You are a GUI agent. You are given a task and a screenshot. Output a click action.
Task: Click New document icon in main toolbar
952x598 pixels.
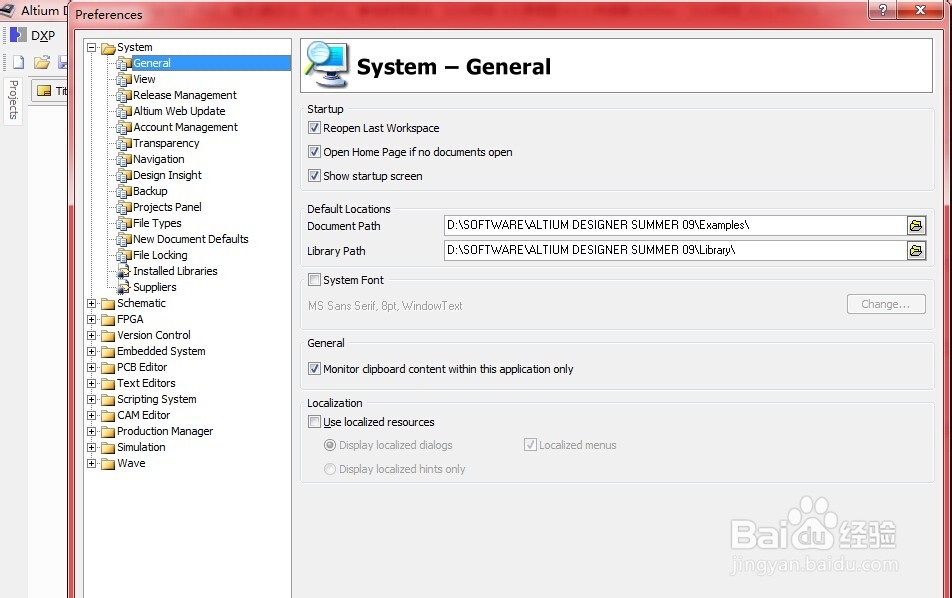(19, 62)
